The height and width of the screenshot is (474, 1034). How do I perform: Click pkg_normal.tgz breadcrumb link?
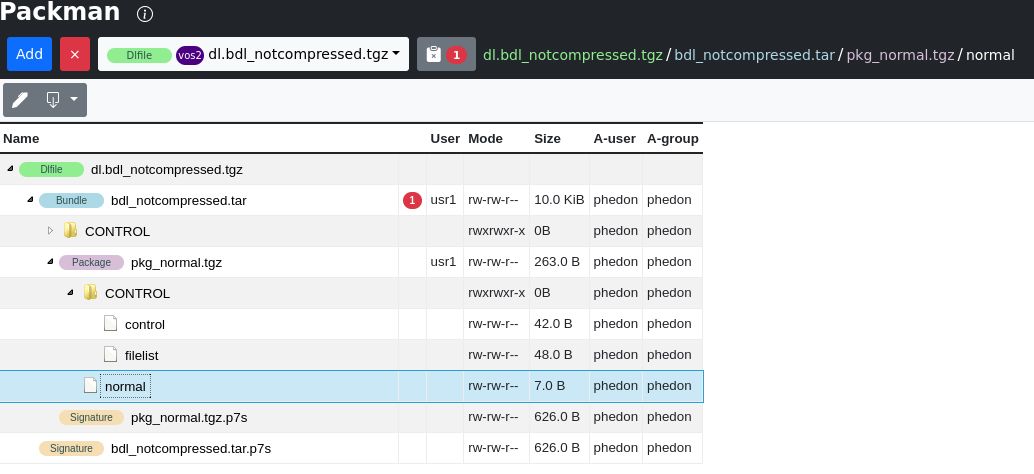[x=900, y=55]
